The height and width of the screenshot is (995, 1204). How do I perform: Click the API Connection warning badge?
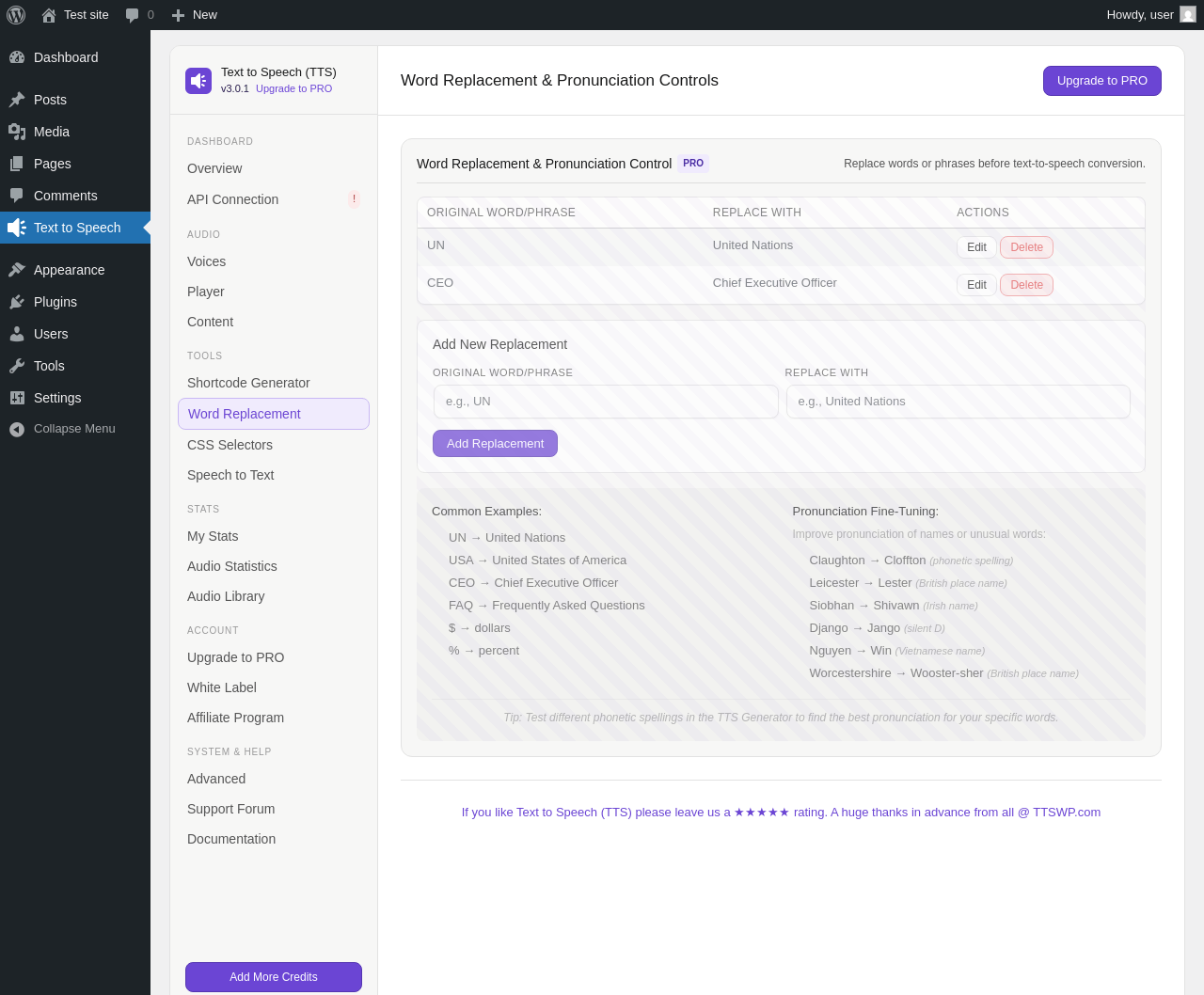[354, 199]
